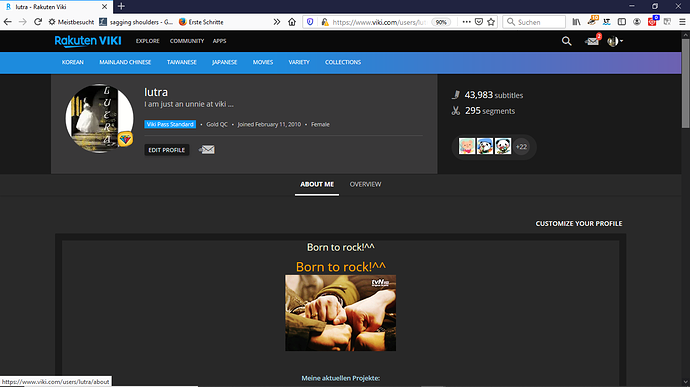Open the extension icon with orange 10 badge

pos(592,21)
